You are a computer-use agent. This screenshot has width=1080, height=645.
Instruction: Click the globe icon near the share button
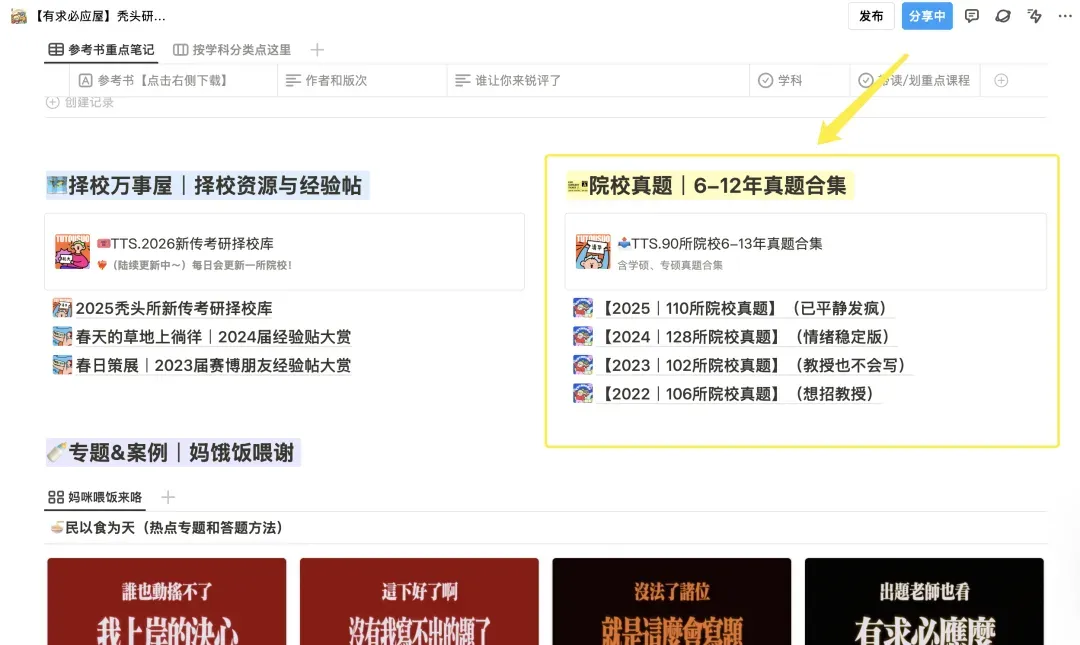(1003, 16)
